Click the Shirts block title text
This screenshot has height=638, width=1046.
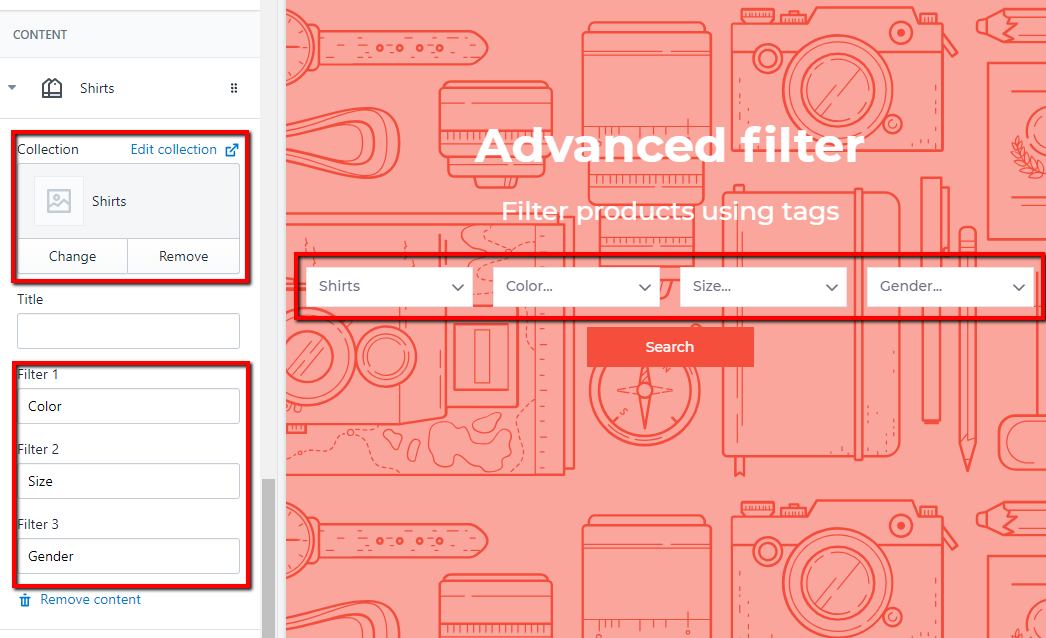pos(97,88)
